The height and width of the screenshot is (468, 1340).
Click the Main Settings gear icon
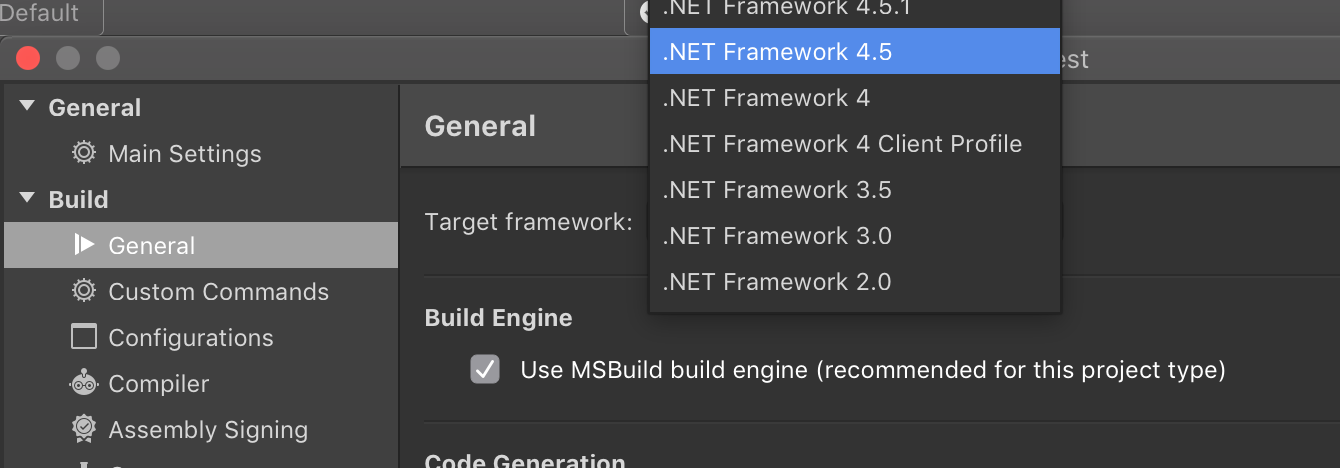[x=84, y=153]
